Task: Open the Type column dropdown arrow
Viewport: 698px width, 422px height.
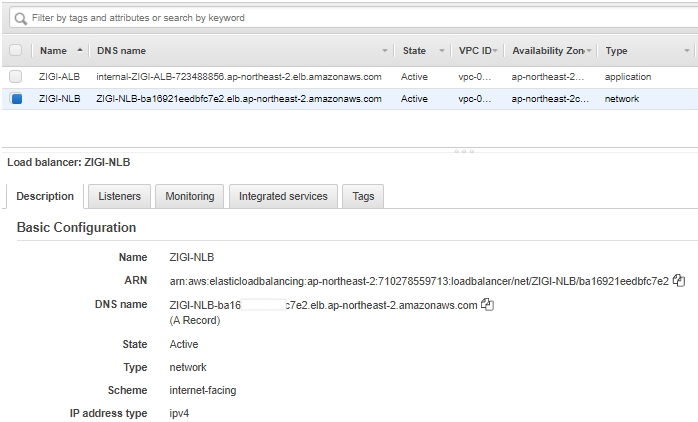Action: (x=686, y=51)
